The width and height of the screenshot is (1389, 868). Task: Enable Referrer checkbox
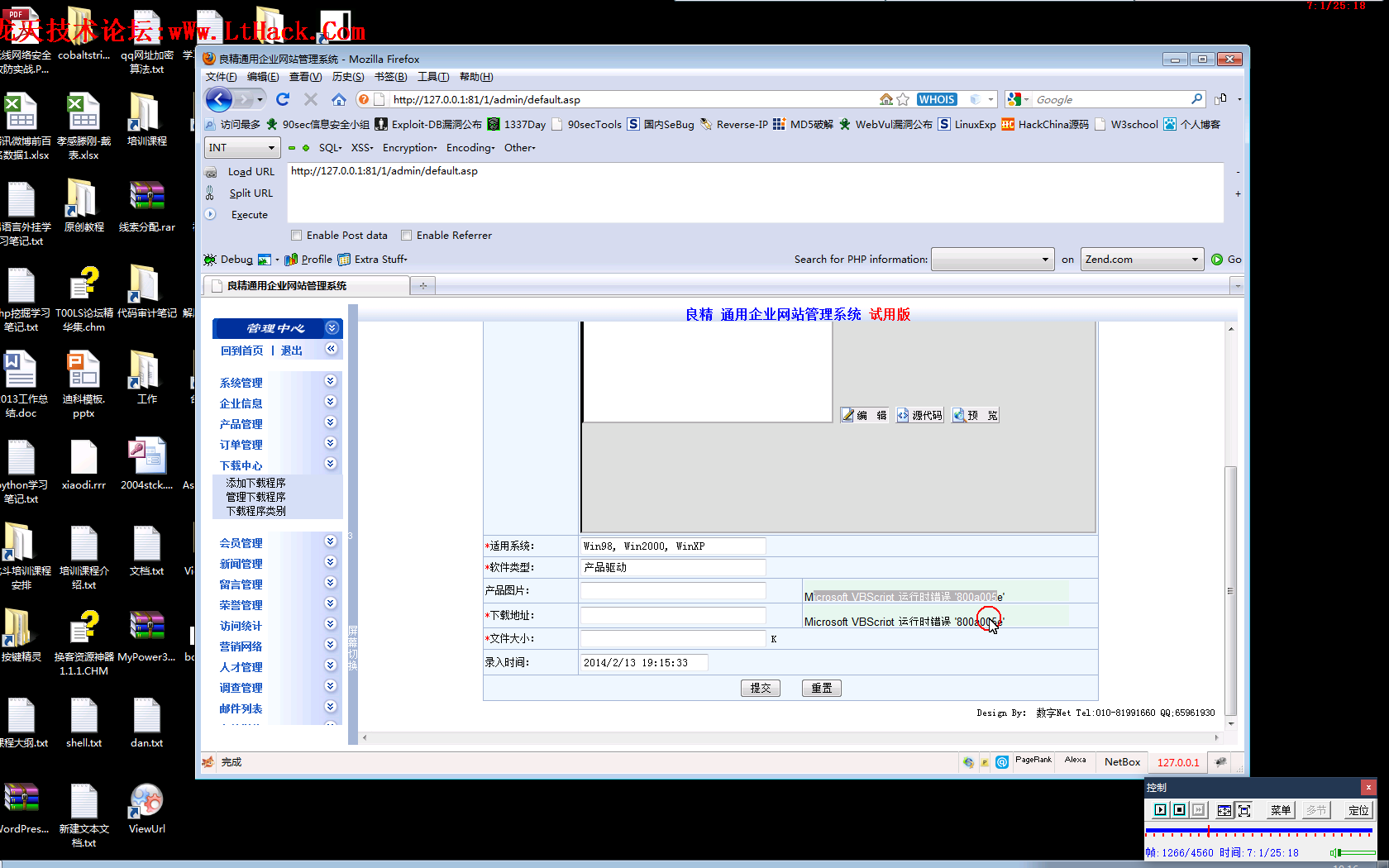407,236
